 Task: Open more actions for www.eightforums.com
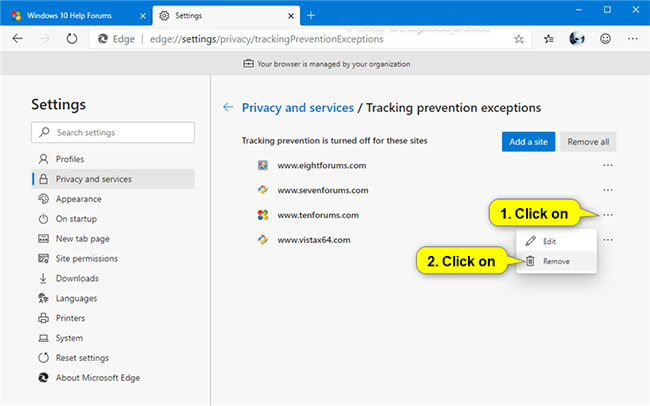point(608,165)
